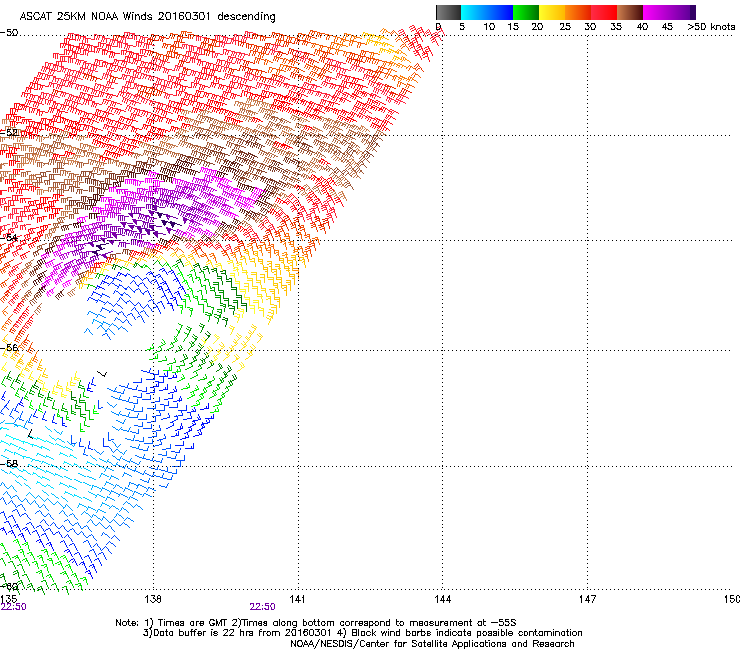Image resolution: width=740 pixels, height=650 pixels.
Task: Click the '25' legend scale number
Action: click(565, 27)
